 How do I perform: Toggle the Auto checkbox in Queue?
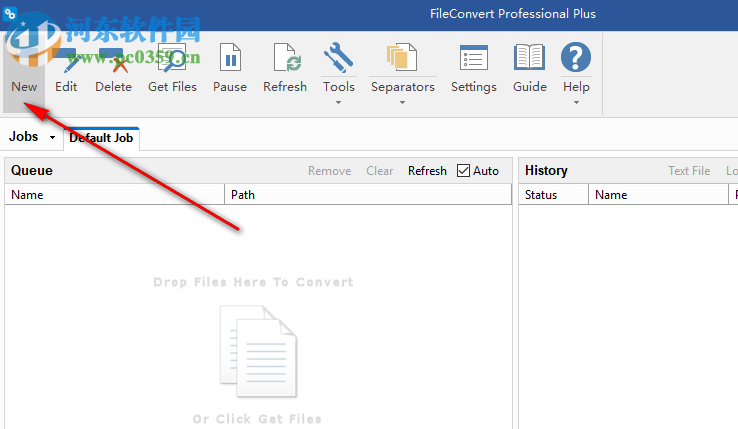[463, 170]
